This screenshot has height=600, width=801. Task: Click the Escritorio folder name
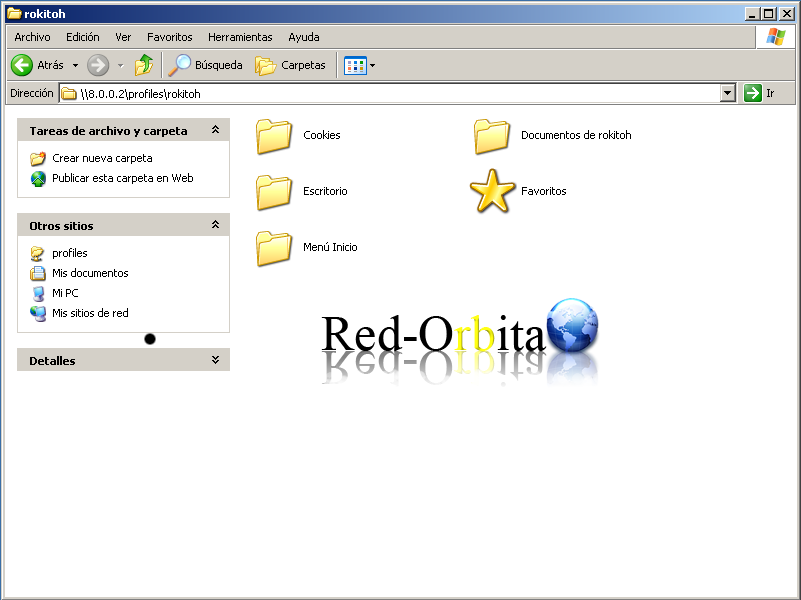(325, 191)
